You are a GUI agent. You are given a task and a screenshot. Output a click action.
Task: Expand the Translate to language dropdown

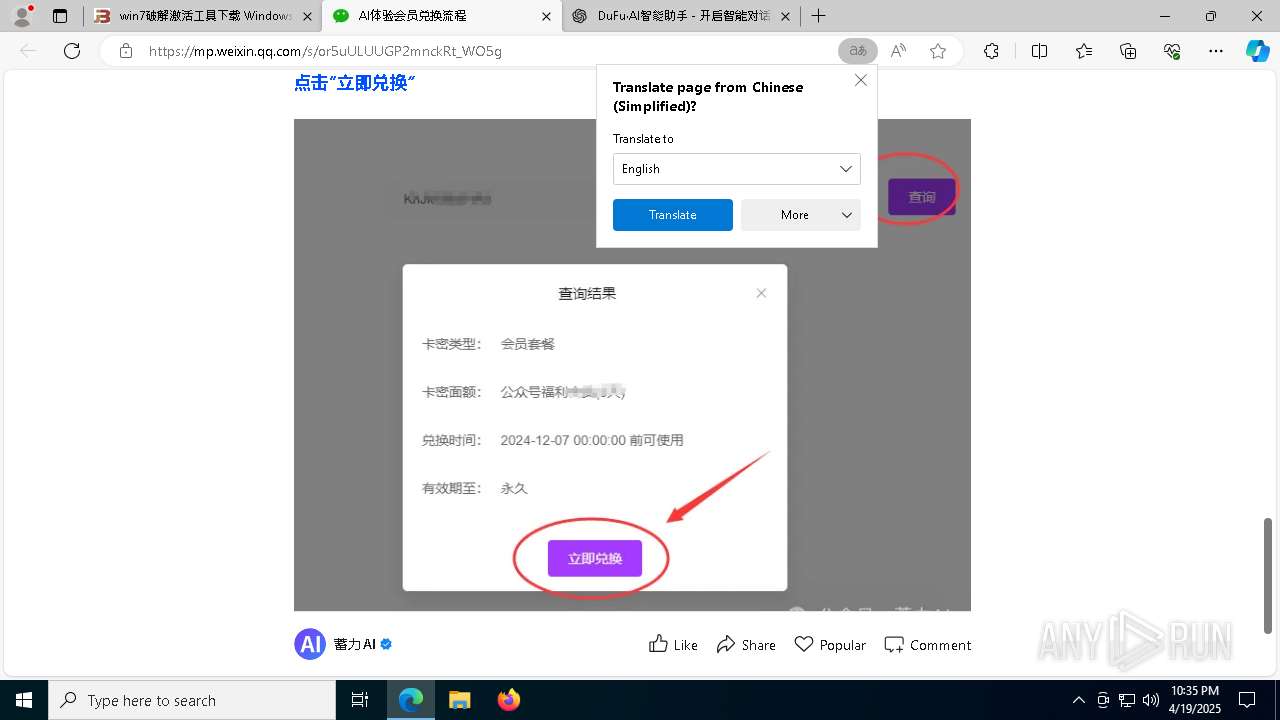click(737, 169)
